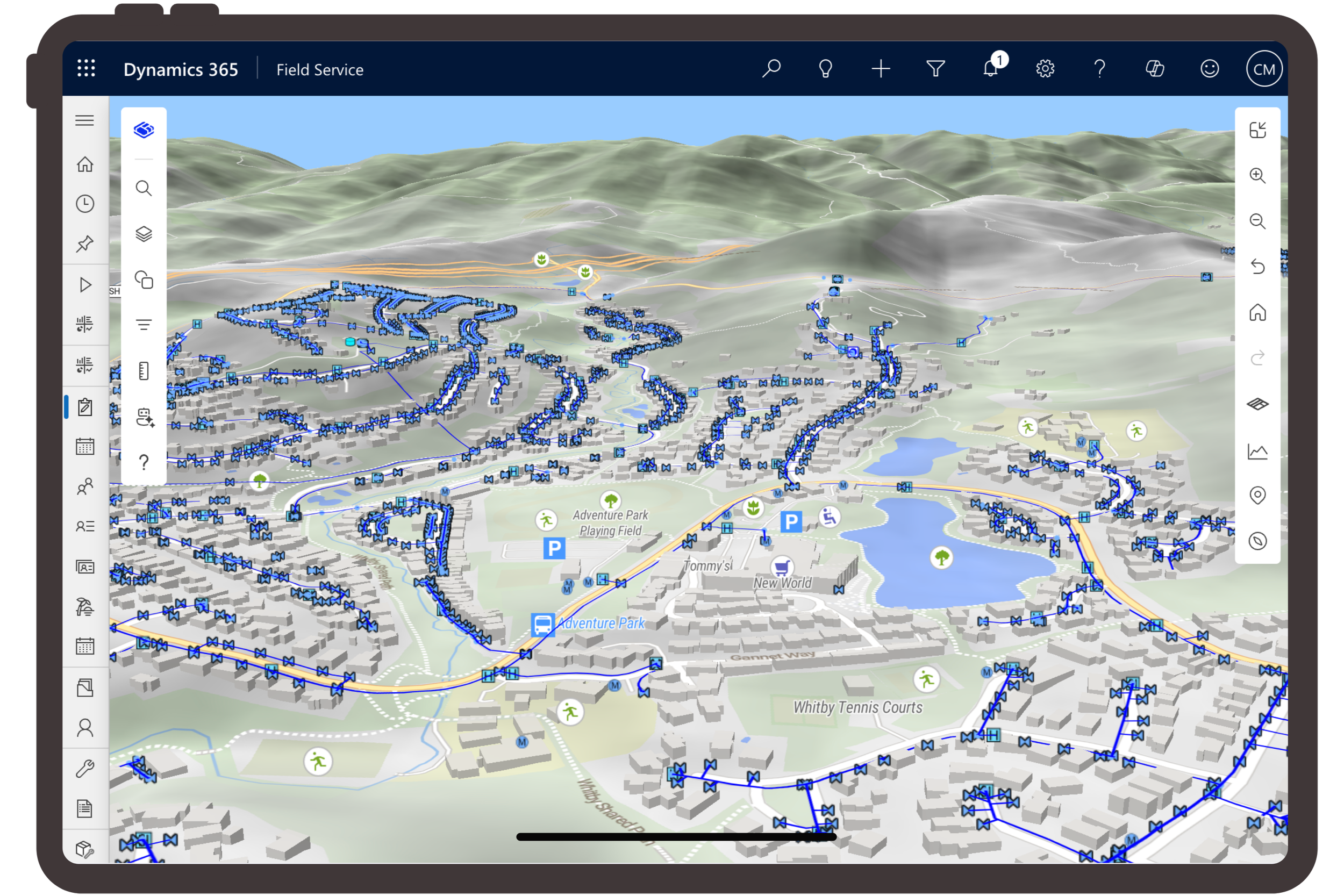1344x896 pixels.
Task: Click the map layers stack icon
Action: tap(144, 234)
